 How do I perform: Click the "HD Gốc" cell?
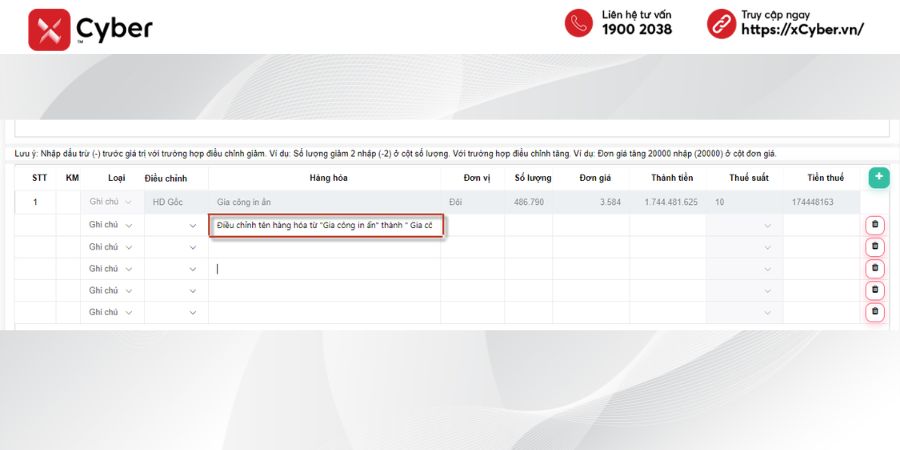click(x=176, y=202)
